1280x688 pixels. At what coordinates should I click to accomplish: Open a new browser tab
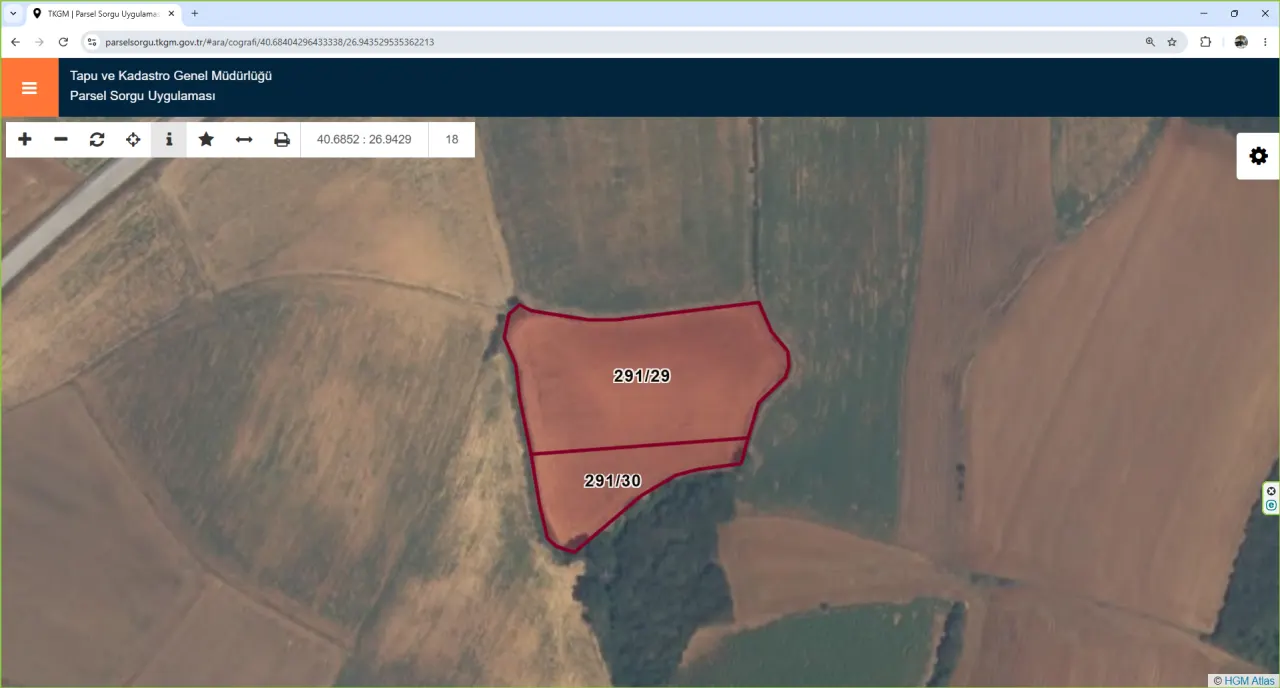coord(195,13)
